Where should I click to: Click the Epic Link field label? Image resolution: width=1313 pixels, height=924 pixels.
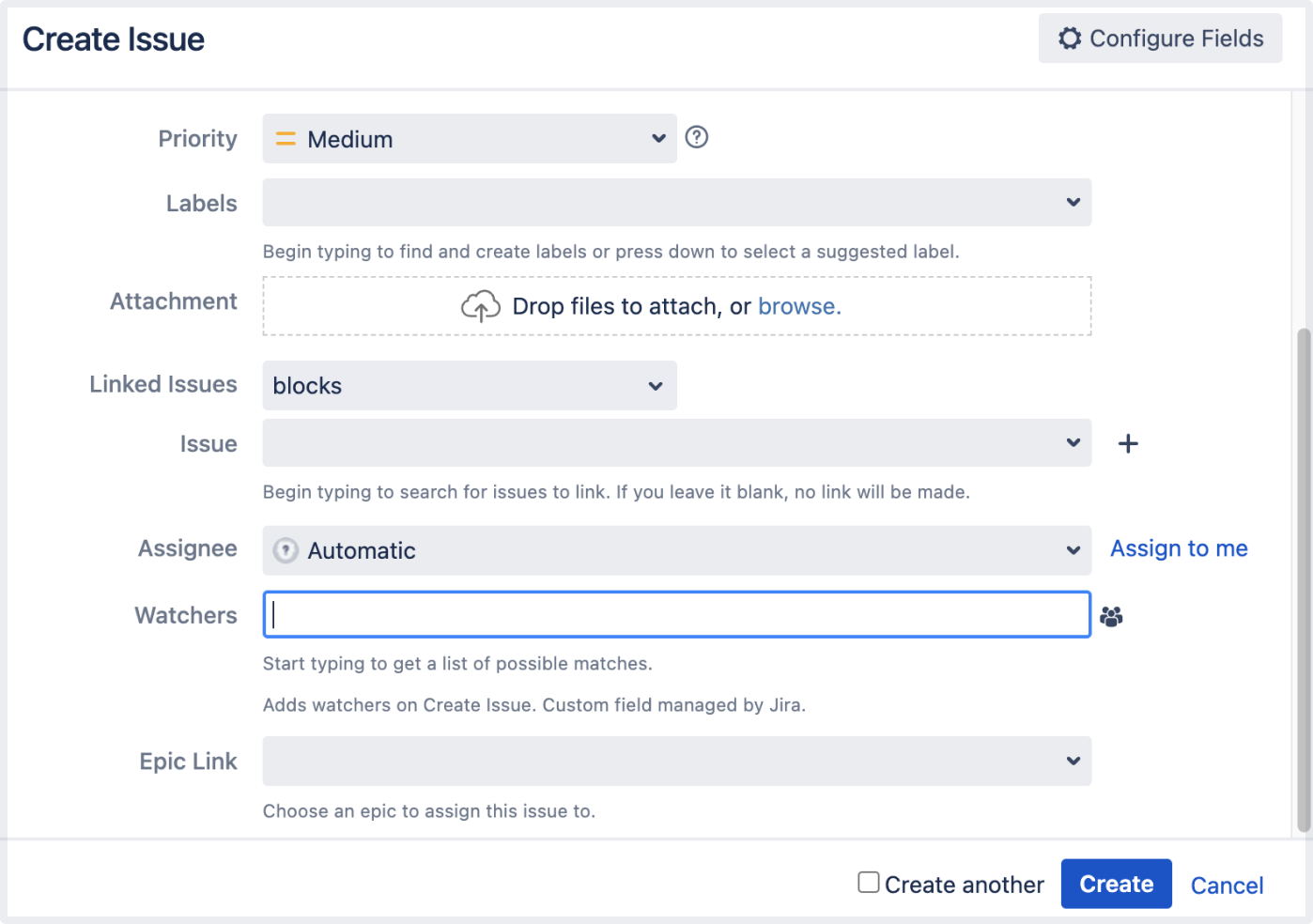point(188,762)
